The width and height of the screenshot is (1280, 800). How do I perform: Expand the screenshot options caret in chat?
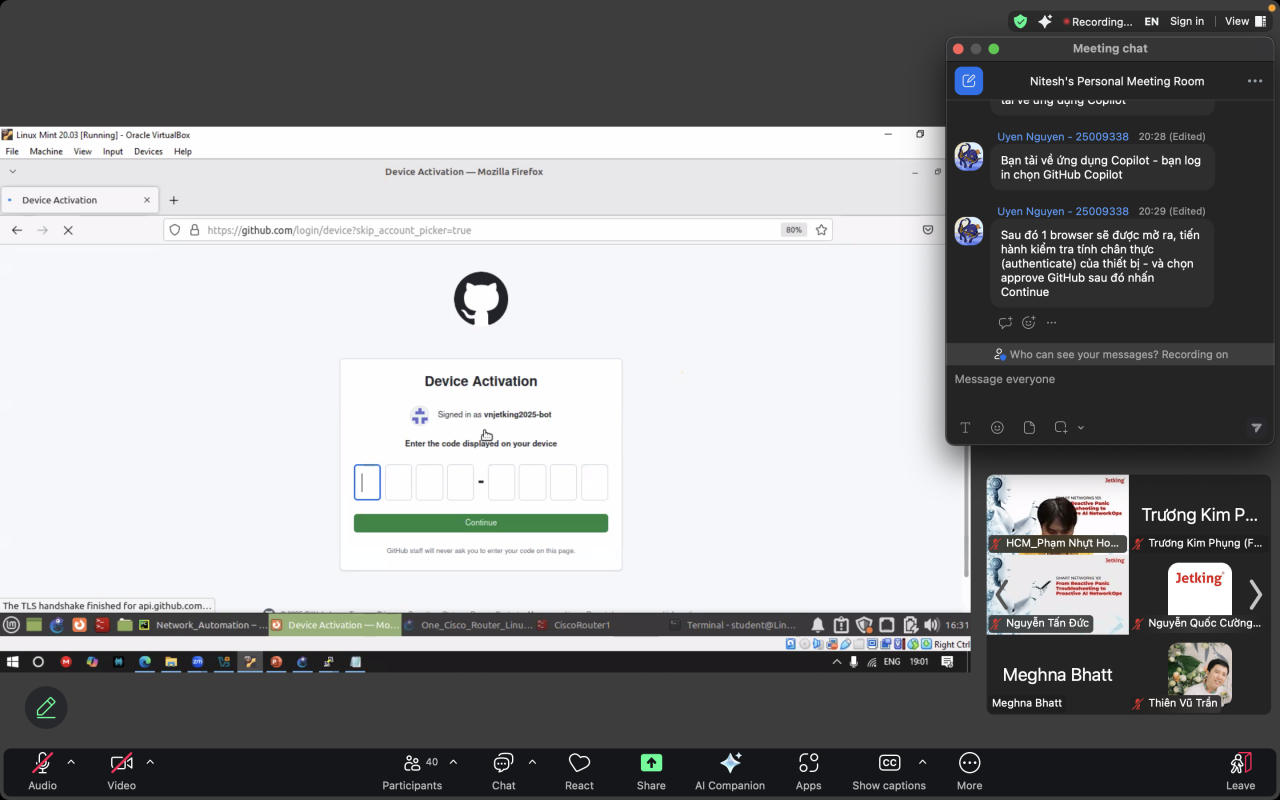point(1081,428)
